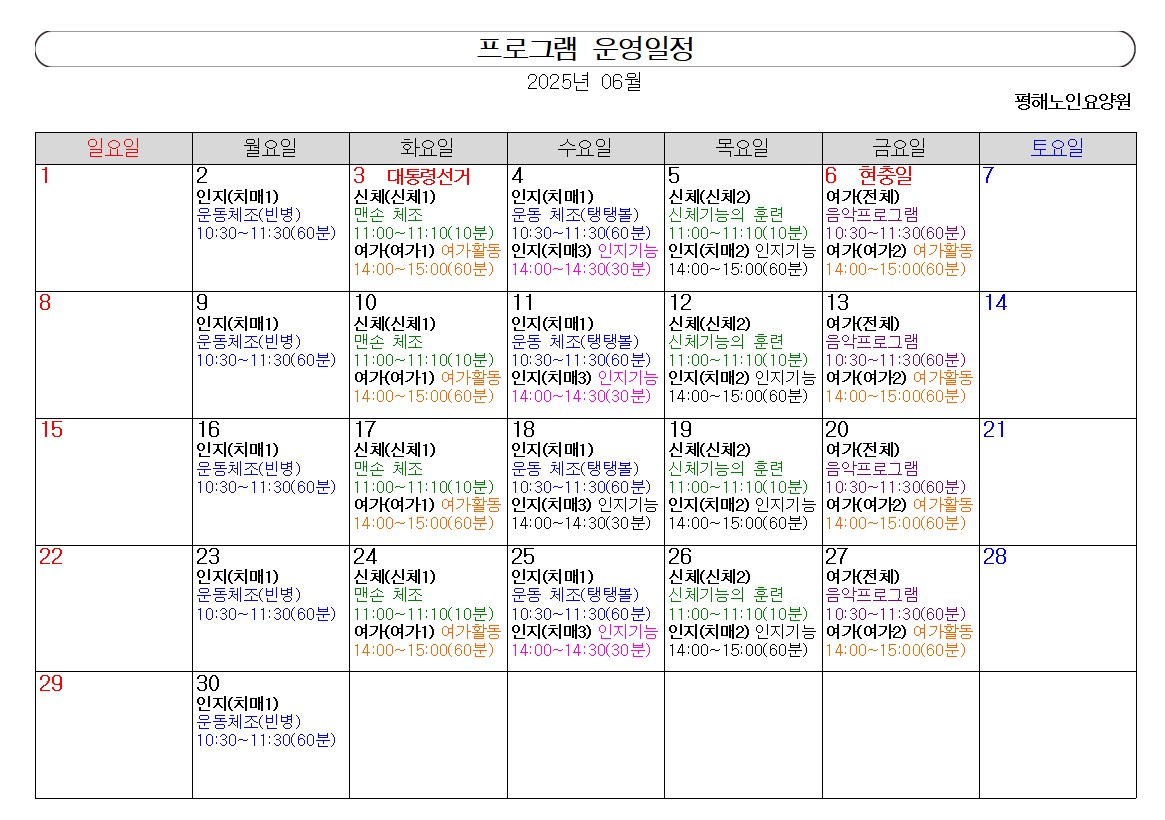Click day number 30
The height and width of the screenshot is (820, 1165).
coord(208,683)
